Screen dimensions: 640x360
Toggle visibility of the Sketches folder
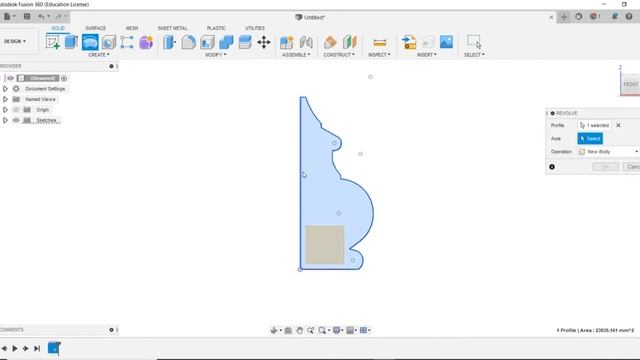click(x=16, y=120)
